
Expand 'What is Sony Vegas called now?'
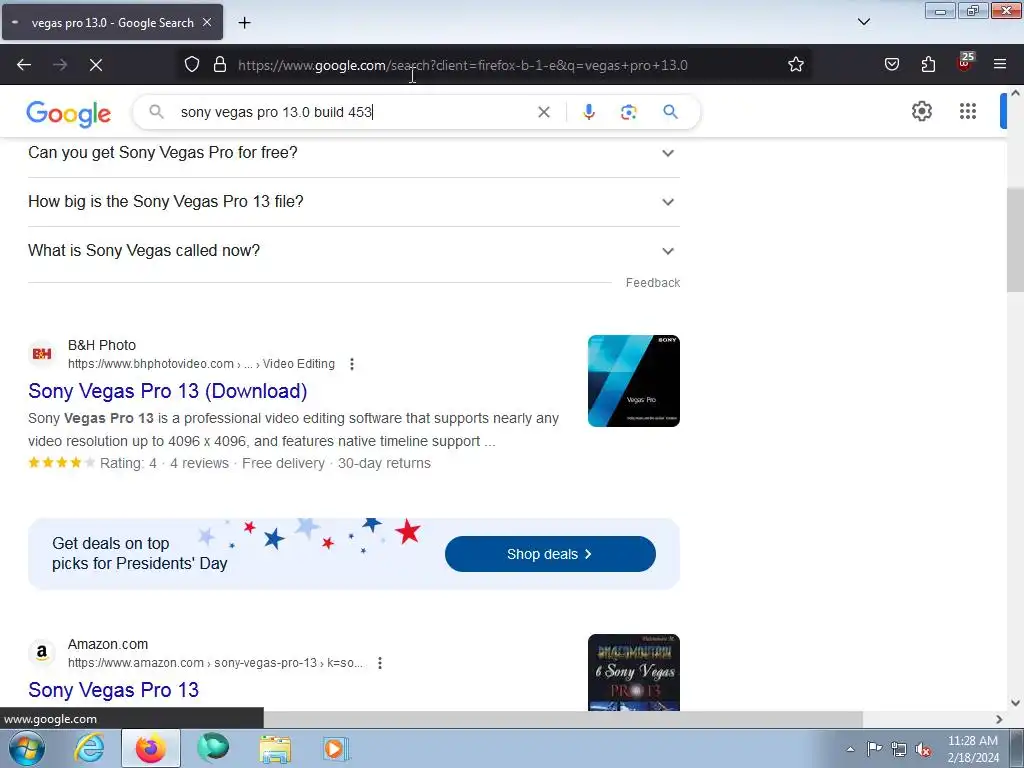[353, 251]
